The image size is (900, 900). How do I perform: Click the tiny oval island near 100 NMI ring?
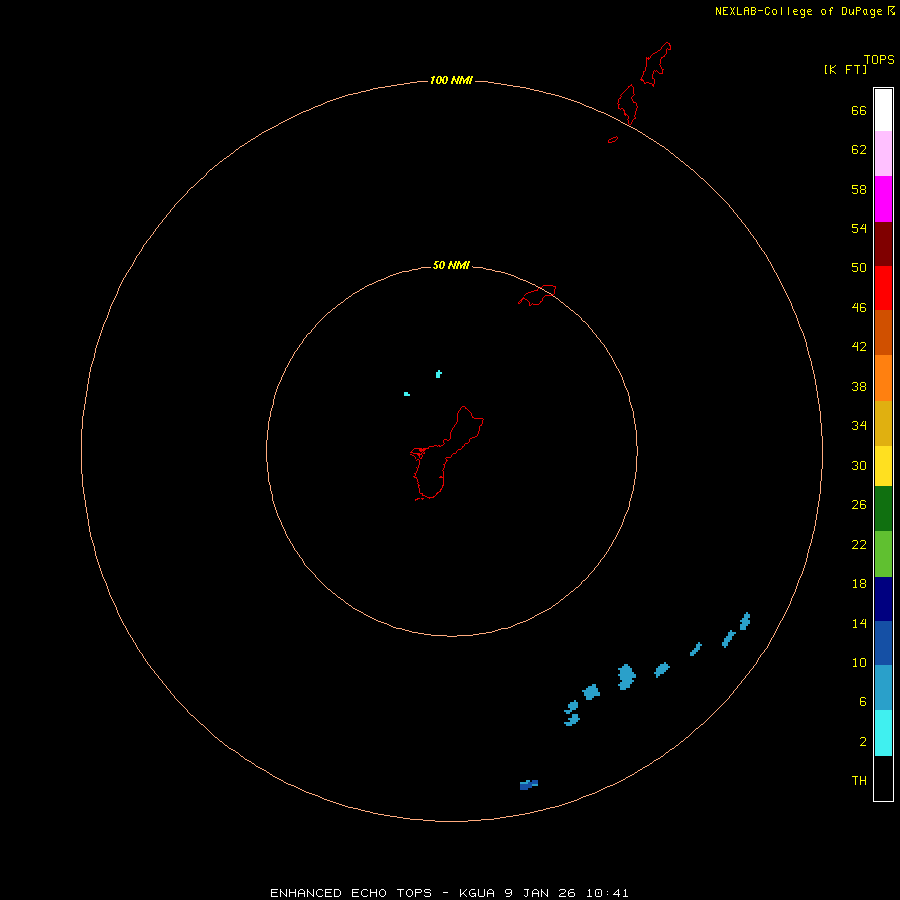point(613,139)
